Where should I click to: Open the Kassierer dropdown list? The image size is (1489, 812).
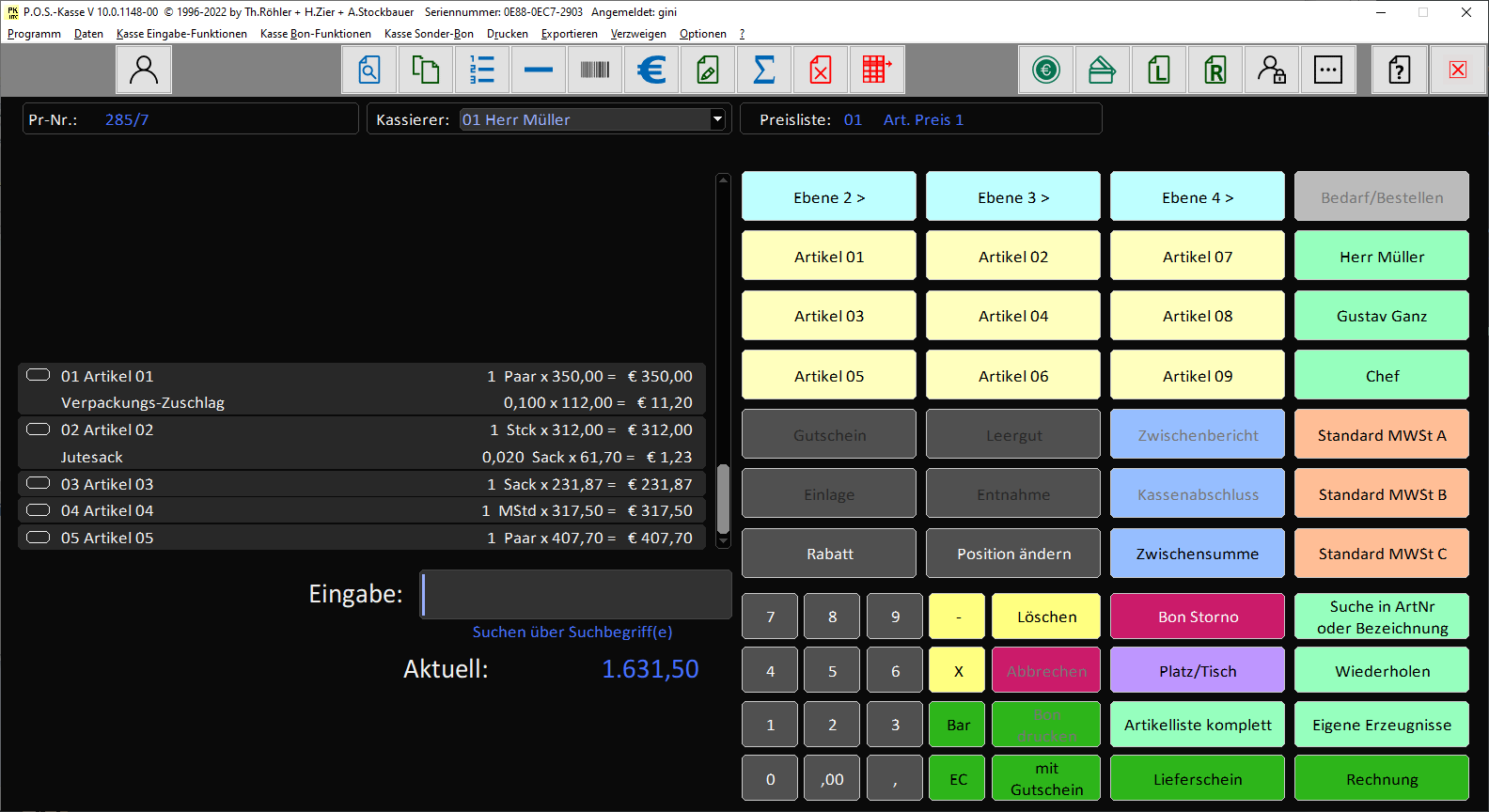tap(717, 119)
